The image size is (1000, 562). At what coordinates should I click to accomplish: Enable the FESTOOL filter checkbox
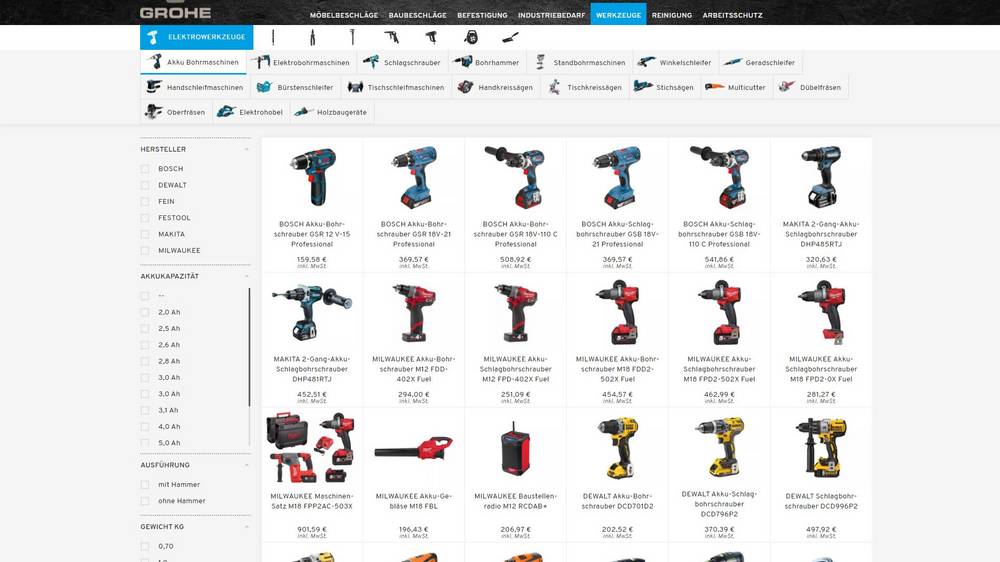click(145, 218)
